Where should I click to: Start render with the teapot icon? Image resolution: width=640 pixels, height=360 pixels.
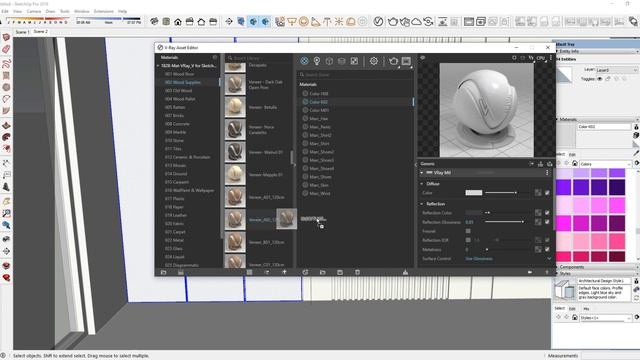click(x=393, y=61)
